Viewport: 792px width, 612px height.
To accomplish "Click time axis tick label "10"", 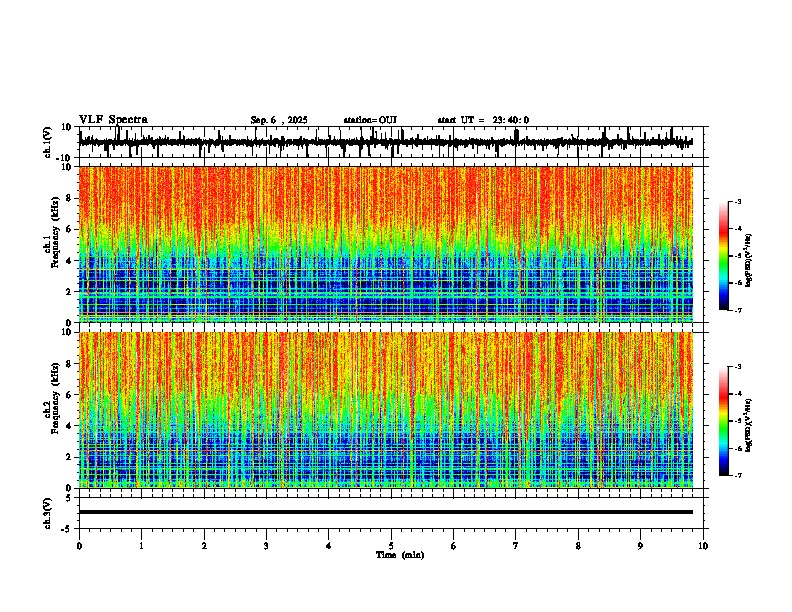I will 703,546.
